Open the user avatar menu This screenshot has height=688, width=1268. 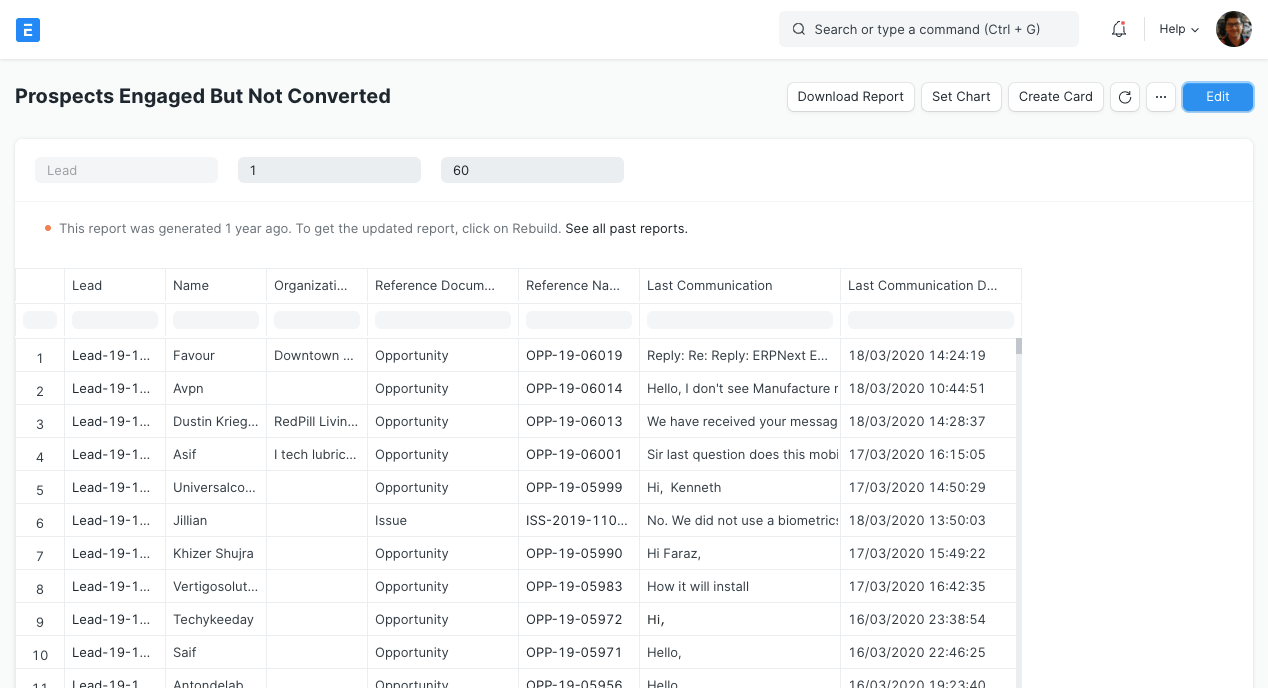click(1233, 29)
